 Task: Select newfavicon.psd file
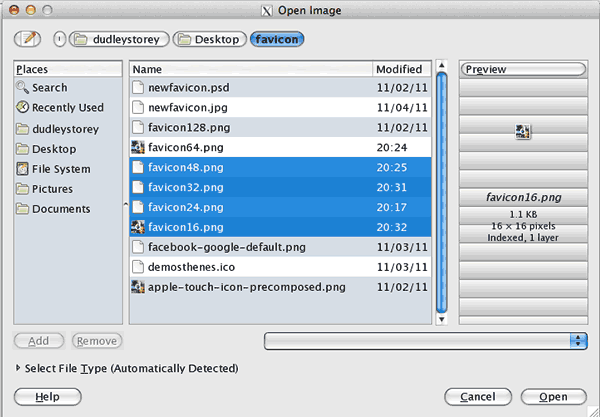click(x=280, y=88)
